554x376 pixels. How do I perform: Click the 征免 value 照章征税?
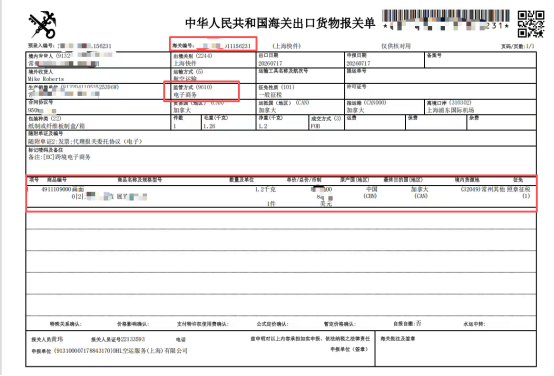(519, 189)
